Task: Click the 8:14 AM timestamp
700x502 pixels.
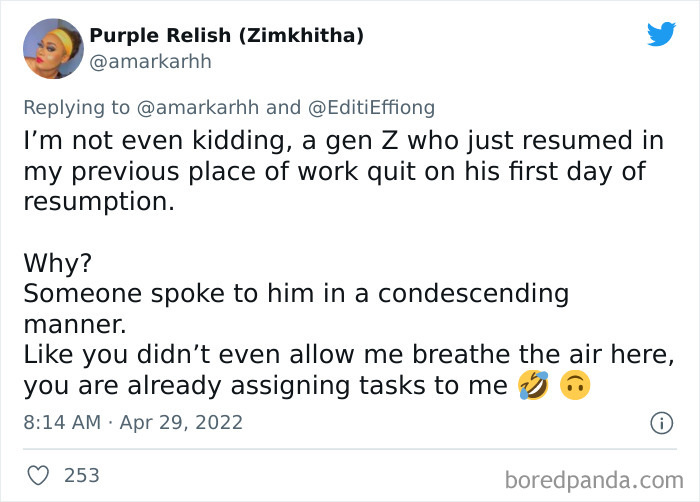Action: pyautogui.click(x=63, y=422)
